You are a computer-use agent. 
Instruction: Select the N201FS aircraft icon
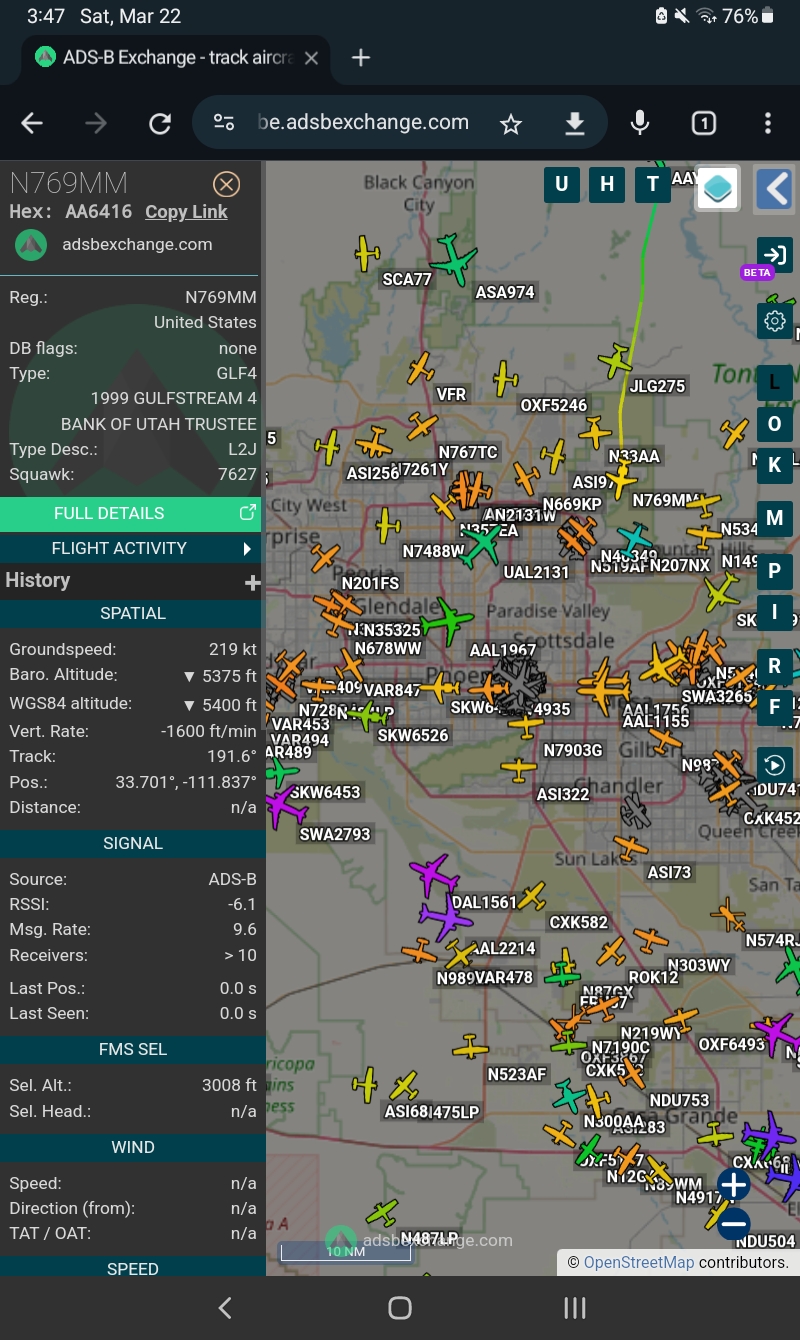[325, 558]
